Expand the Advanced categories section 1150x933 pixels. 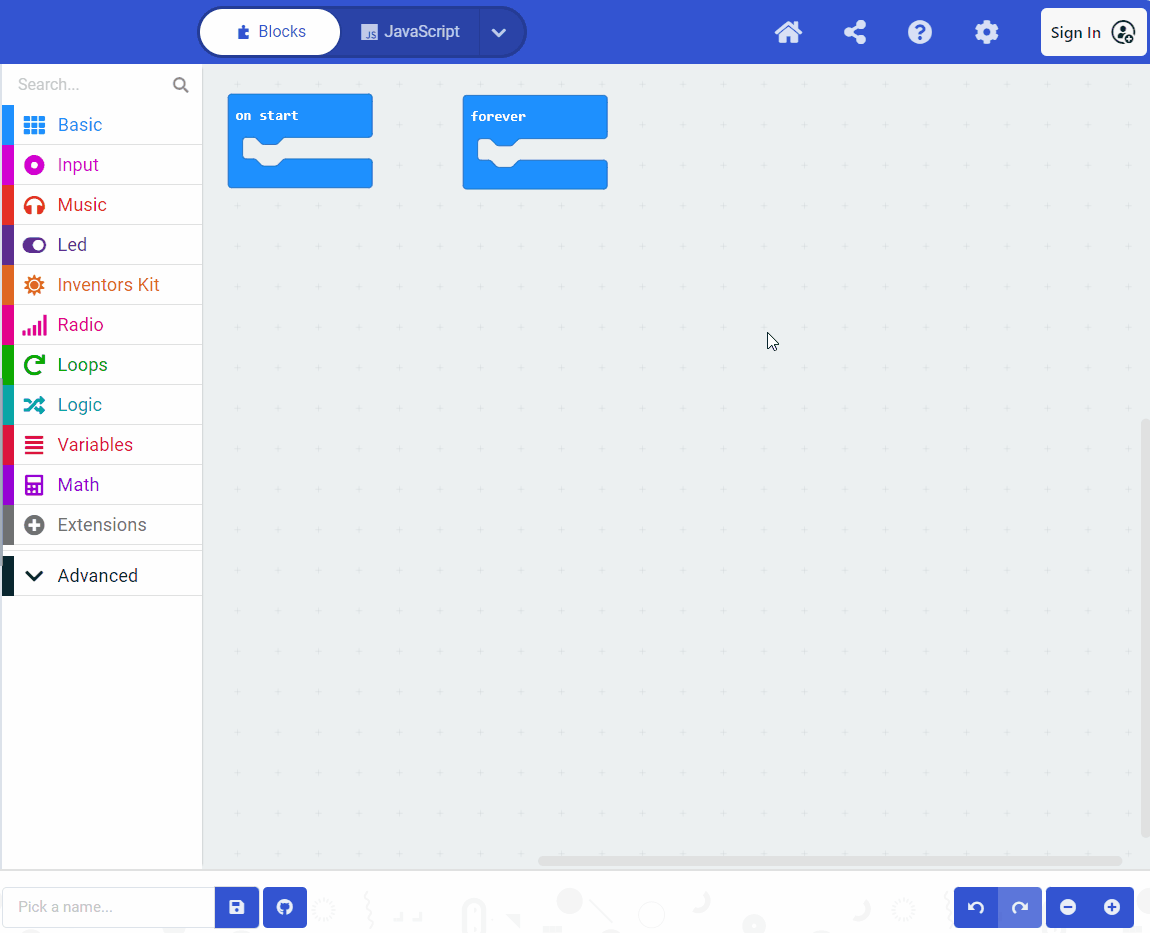(x=102, y=576)
